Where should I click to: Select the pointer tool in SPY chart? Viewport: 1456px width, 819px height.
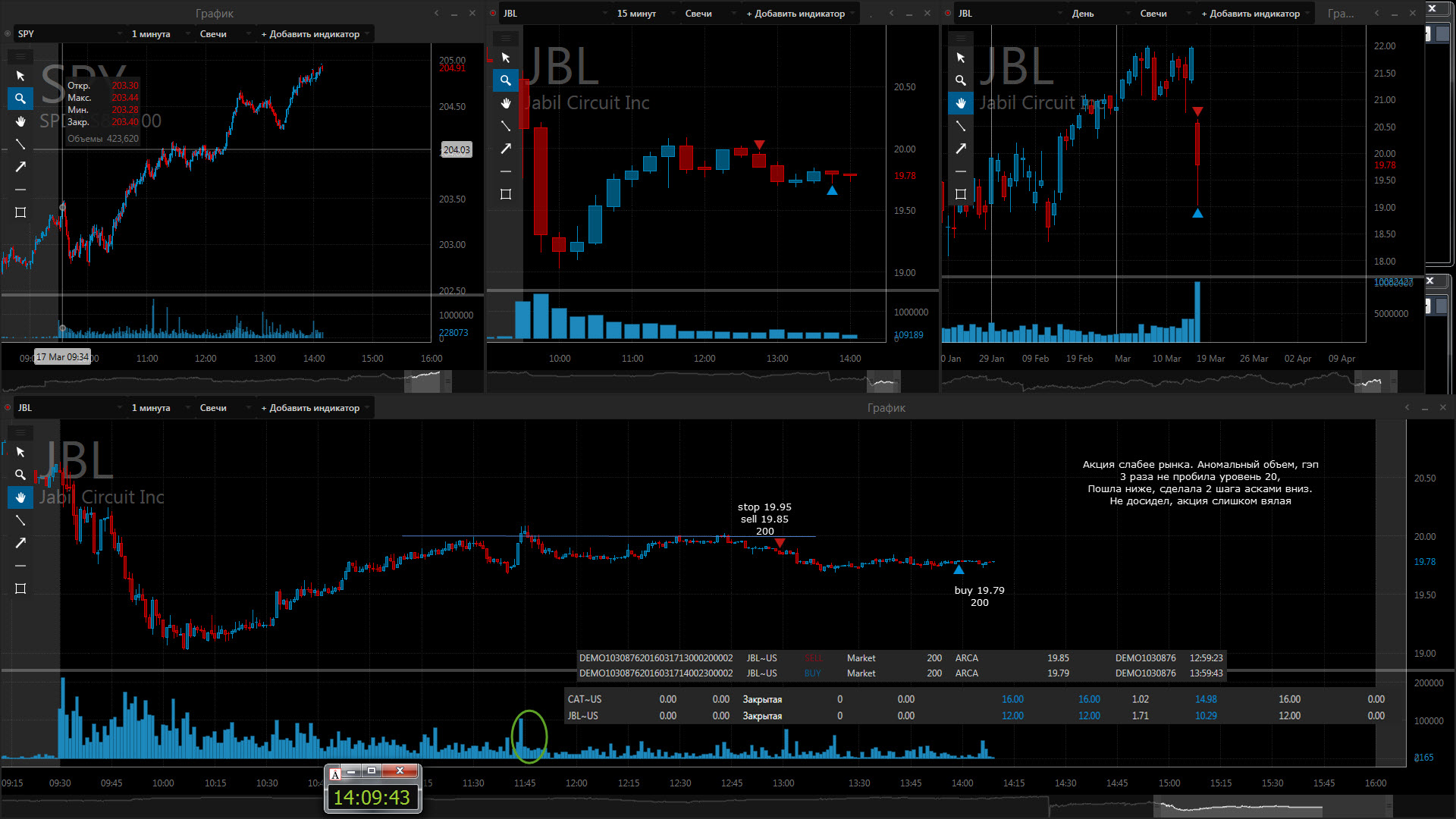pyautogui.click(x=20, y=76)
